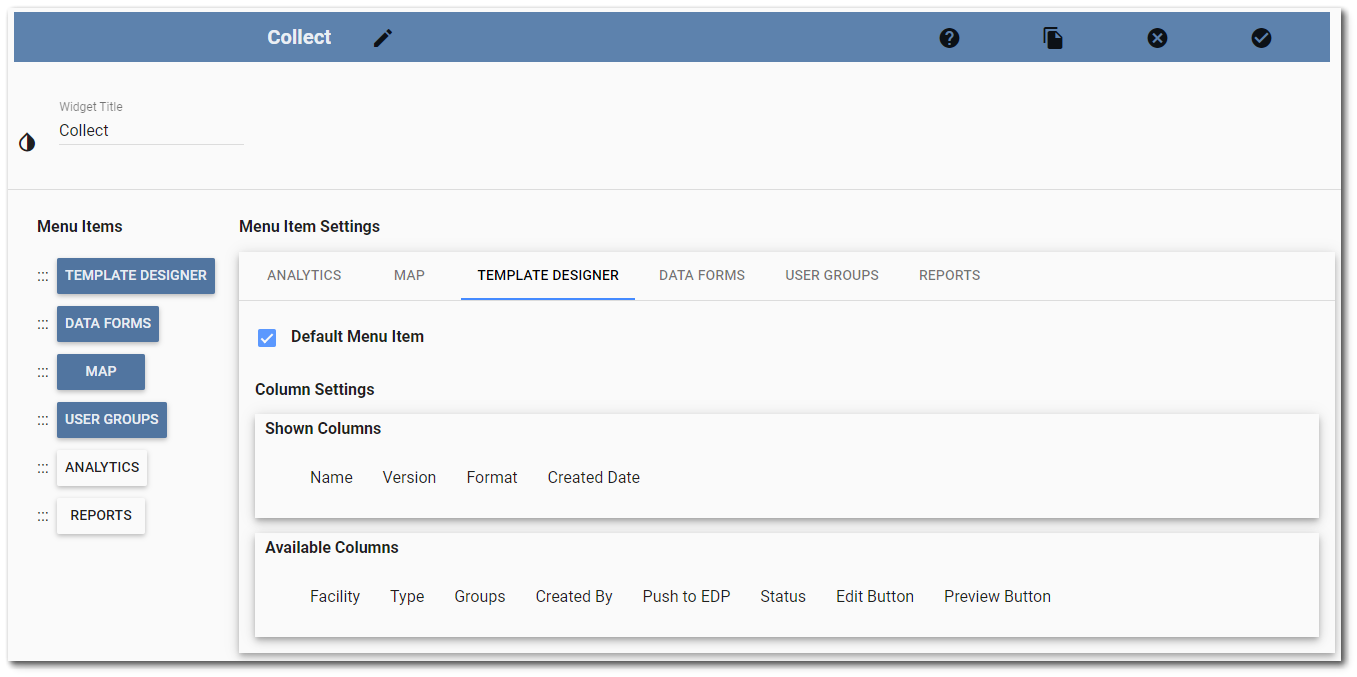
Task: Open the DATA FORMS settings tab
Action: [x=701, y=275]
